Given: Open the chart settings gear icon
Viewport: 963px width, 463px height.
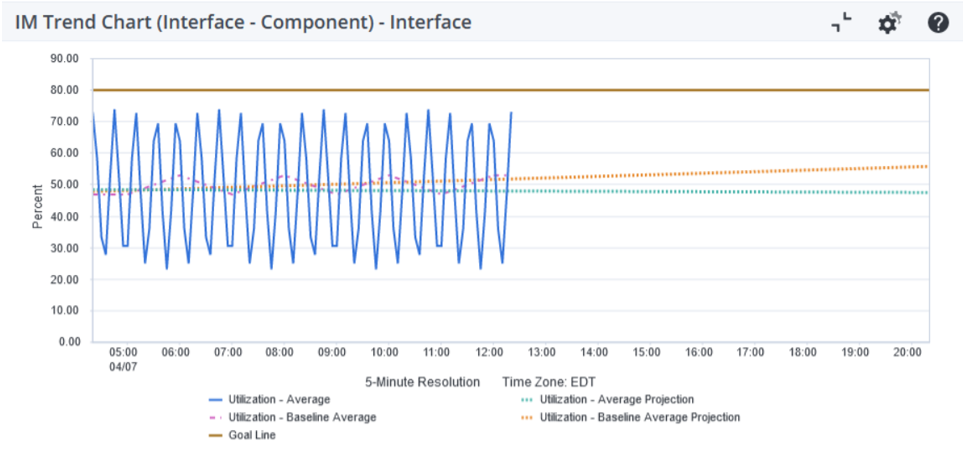Looking at the screenshot, I should click(889, 22).
